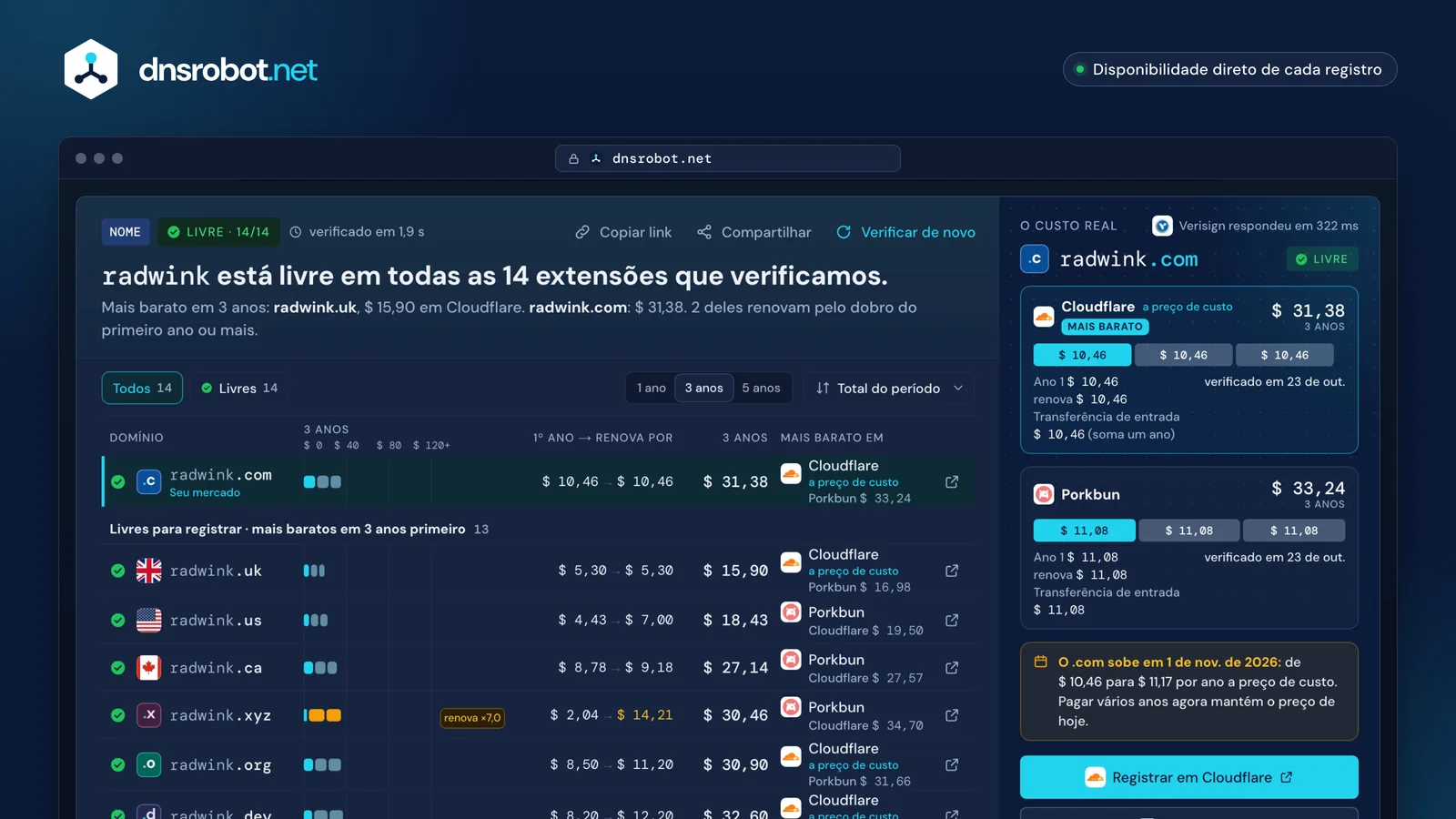Click the price bar indicator for radwink.com

point(322,481)
